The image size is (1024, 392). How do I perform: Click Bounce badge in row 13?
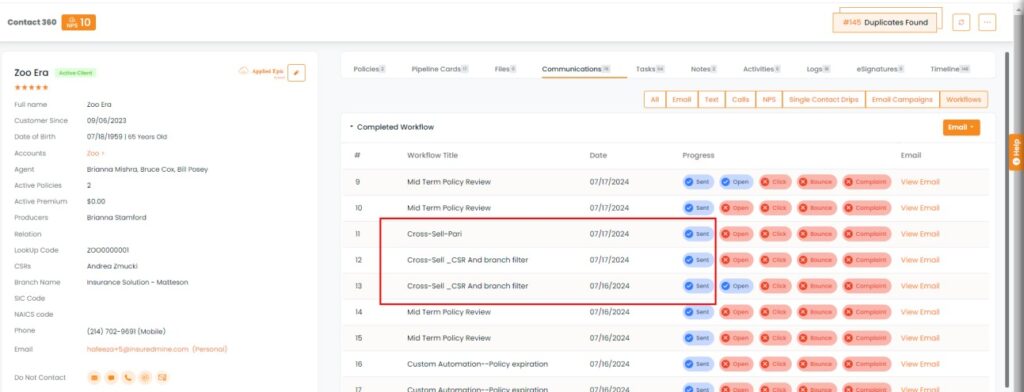tap(816, 286)
